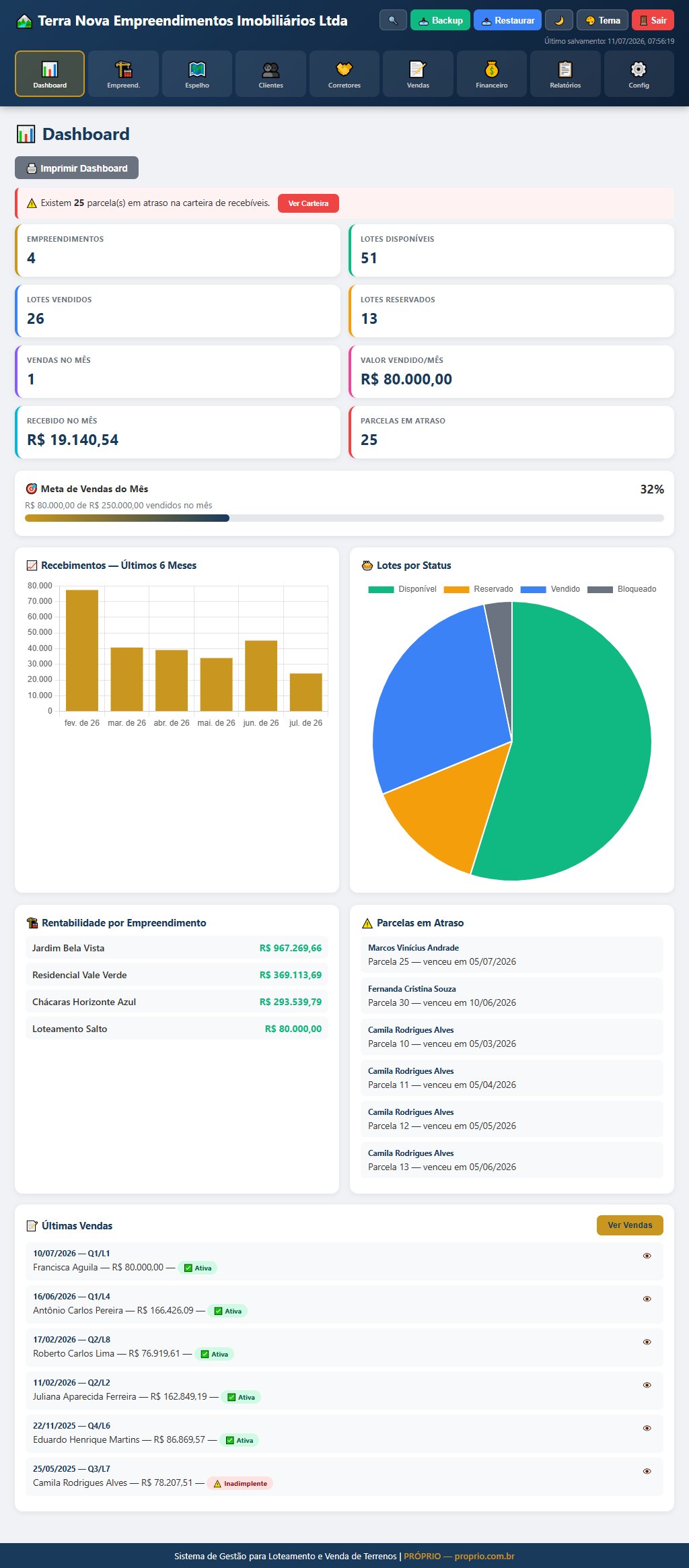689x1568 pixels.
Task: View Eduardo Henrique Martins sale eye icon
Action: [x=647, y=1428]
